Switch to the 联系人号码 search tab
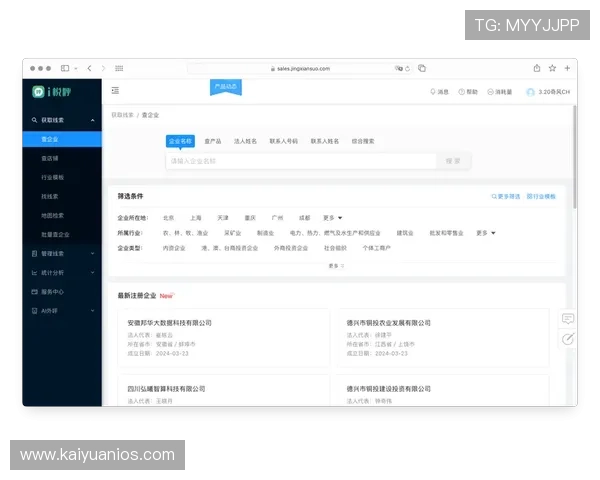The width and height of the screenshot is (600, 480). click(284, 141)
